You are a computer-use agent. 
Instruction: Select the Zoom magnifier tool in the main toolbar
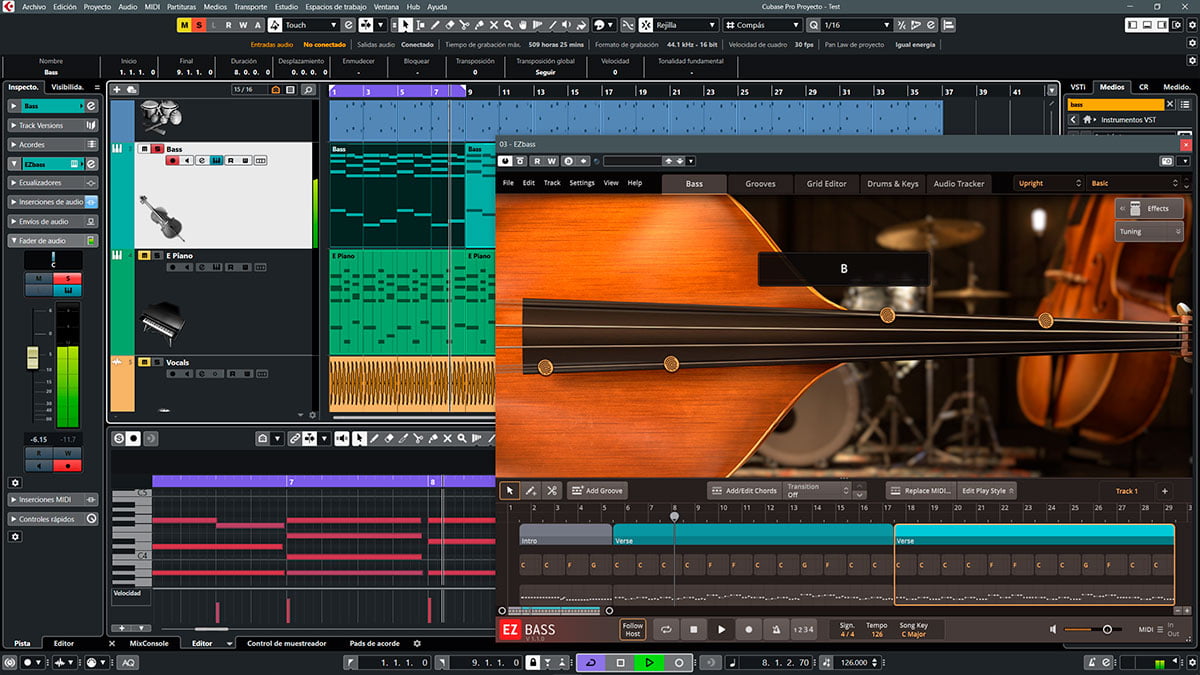click(508, 24)
